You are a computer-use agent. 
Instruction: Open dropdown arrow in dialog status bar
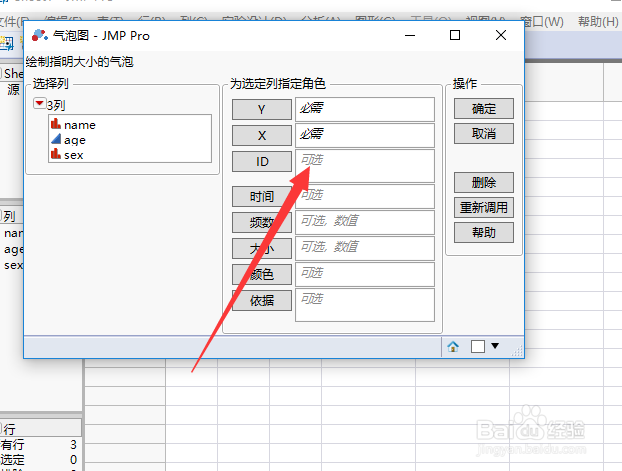495,346
